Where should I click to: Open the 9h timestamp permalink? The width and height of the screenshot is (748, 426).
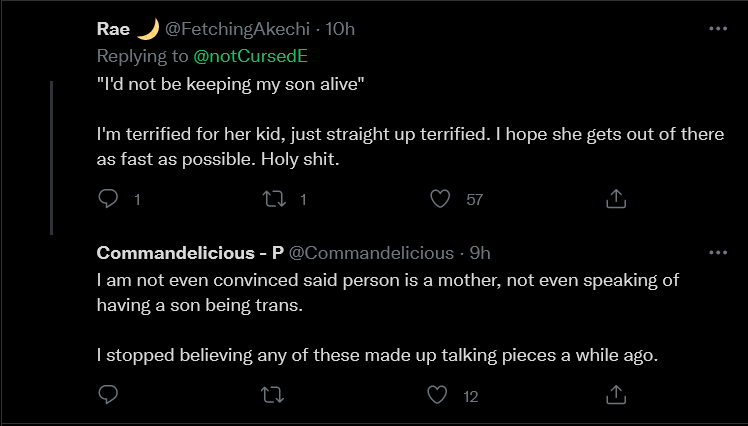(480, 253)
